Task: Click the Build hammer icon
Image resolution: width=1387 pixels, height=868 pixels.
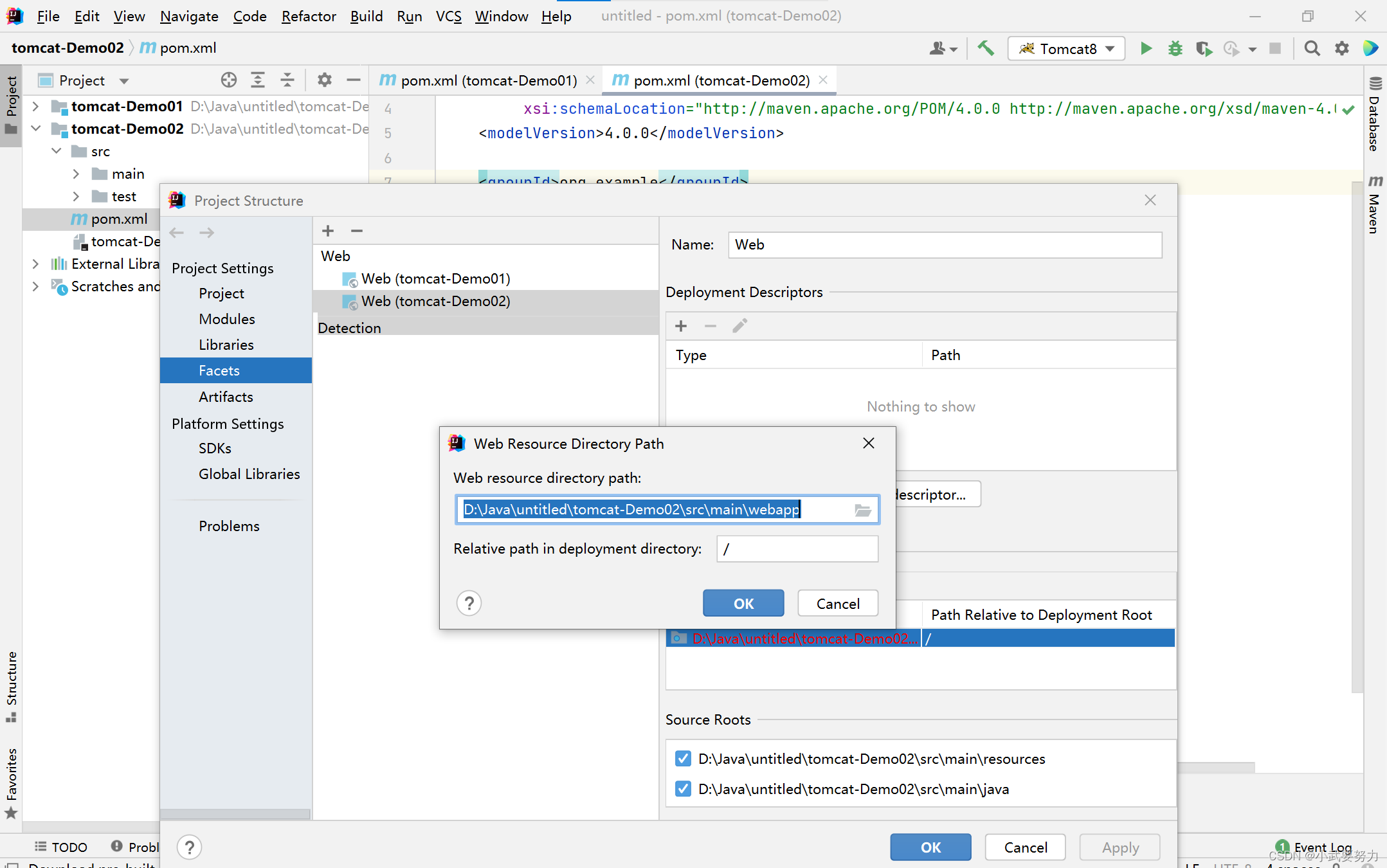Action: coord(985,49)
